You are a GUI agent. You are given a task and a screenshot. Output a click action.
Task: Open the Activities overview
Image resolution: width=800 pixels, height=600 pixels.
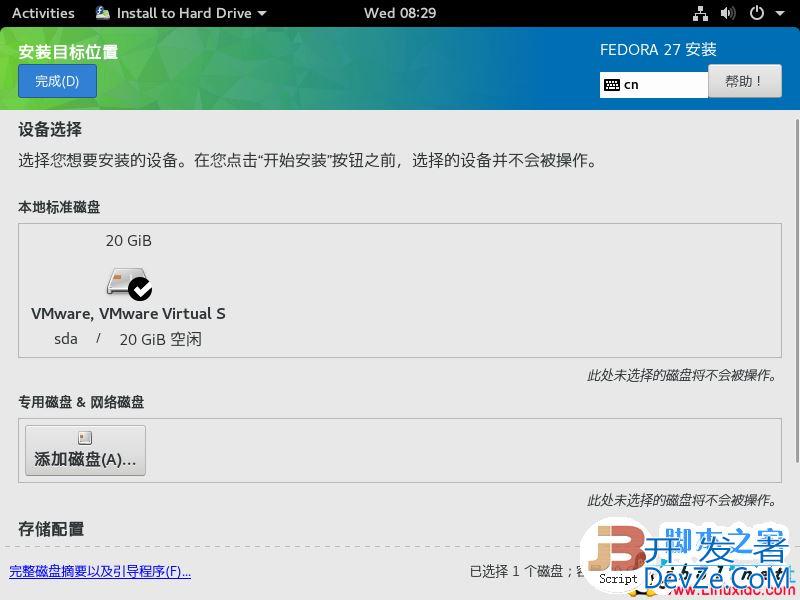[x=43, y=13]
